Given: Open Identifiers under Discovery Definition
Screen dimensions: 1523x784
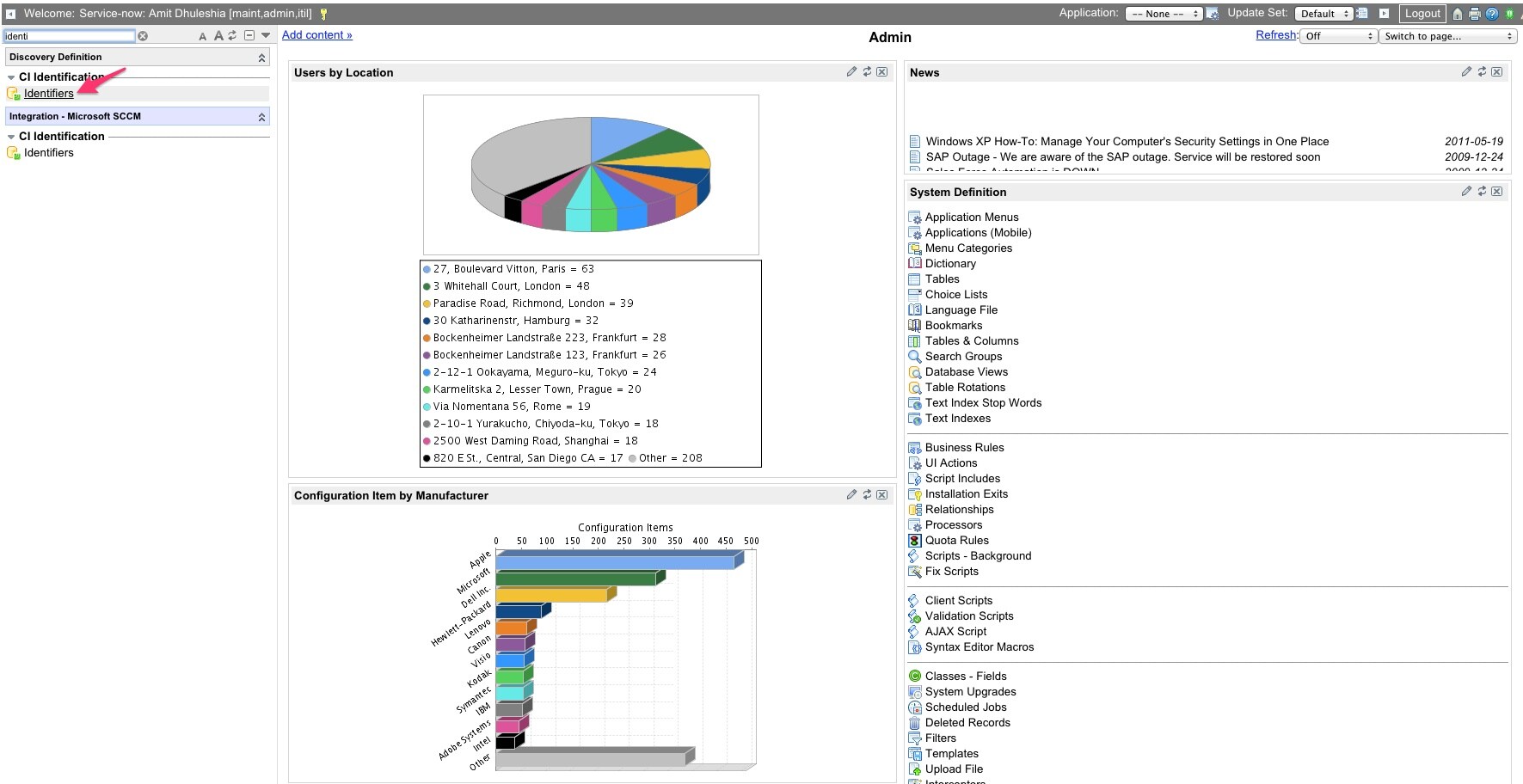Looking at the screenshot, I should pyautogui.click(x=49, y=94).
